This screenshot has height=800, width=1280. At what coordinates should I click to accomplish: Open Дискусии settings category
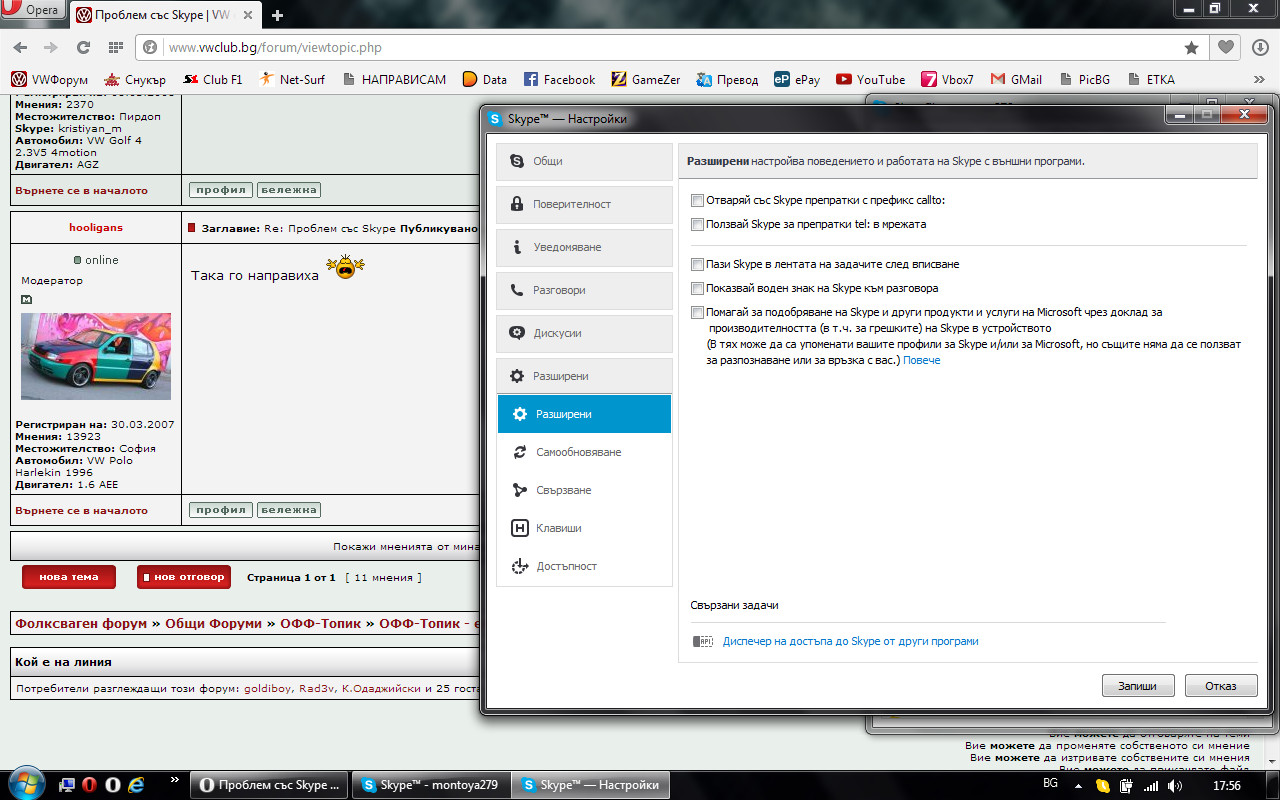(x=585, y=333)
